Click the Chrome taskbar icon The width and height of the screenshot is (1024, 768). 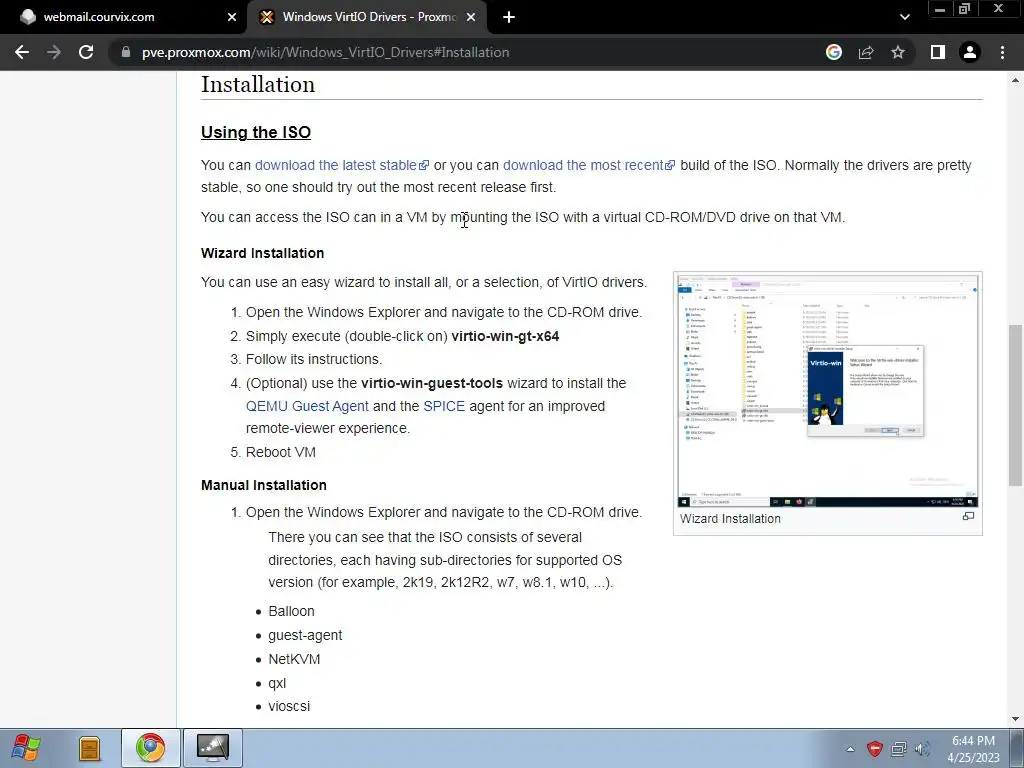(x=150, y=748)
